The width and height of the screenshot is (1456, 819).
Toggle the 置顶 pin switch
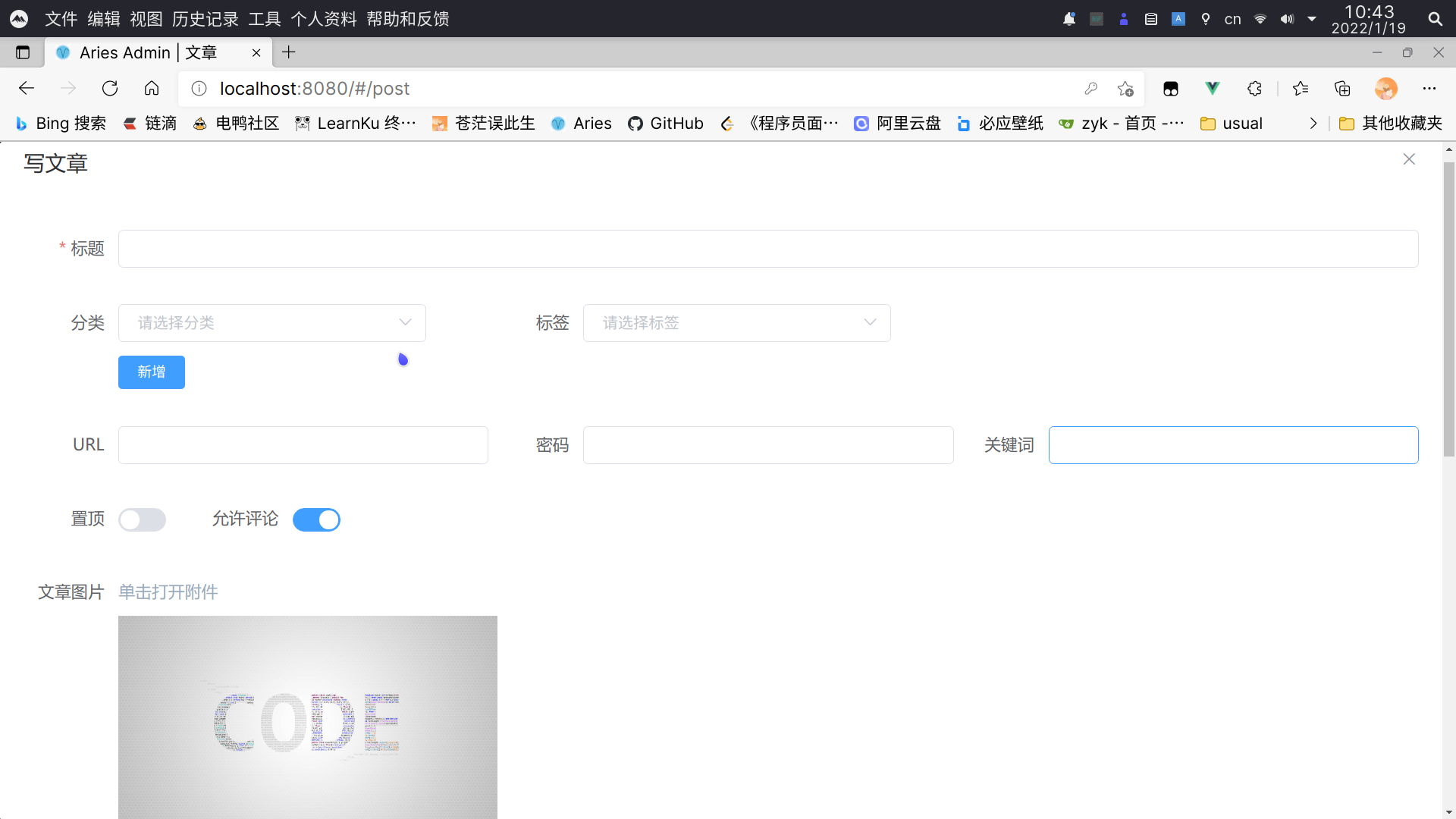[x=142, y=518]
